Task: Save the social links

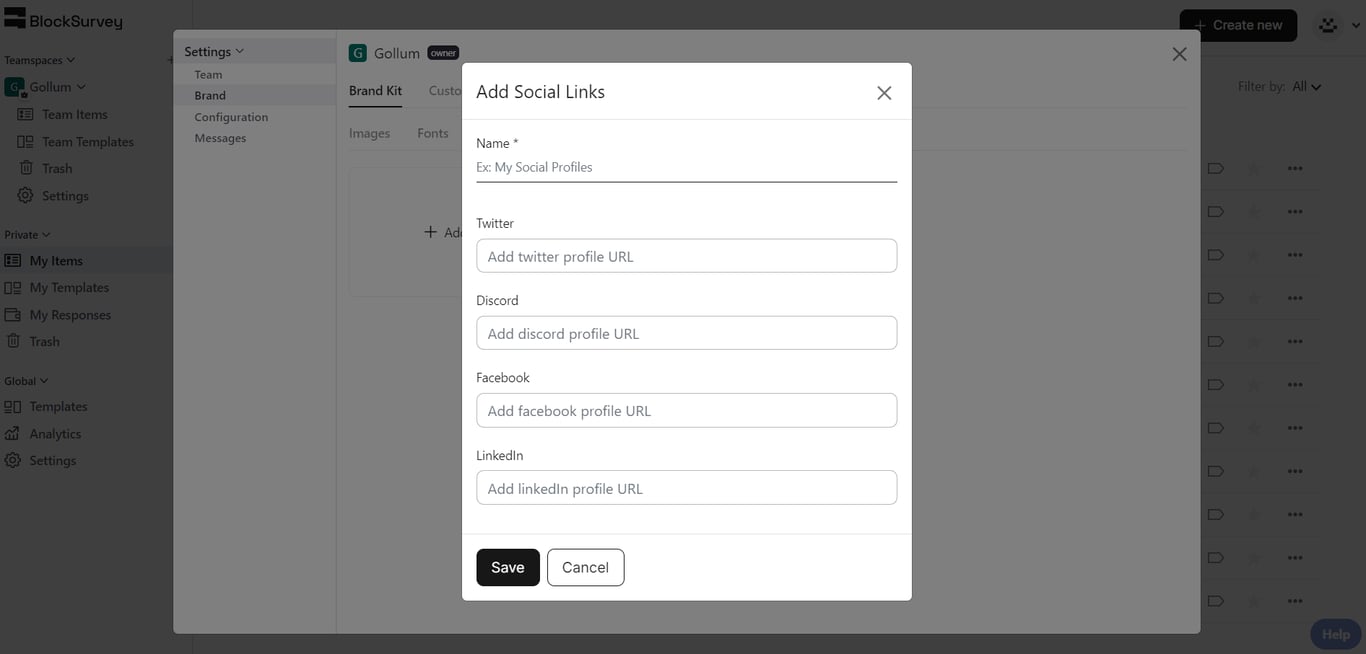Action: 507,567
